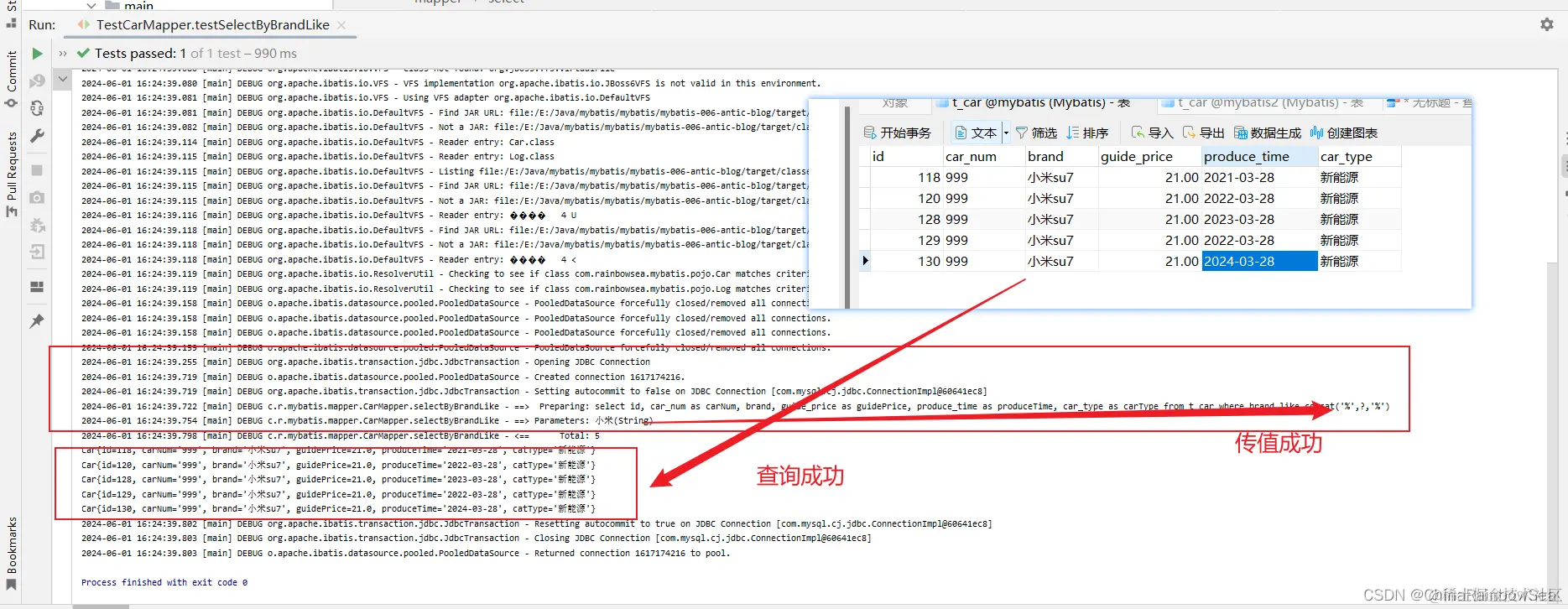Viewport: 1568px width, 609px height.
Task: Collapse the main folder in the project tree
Action: tap(91, 5)
